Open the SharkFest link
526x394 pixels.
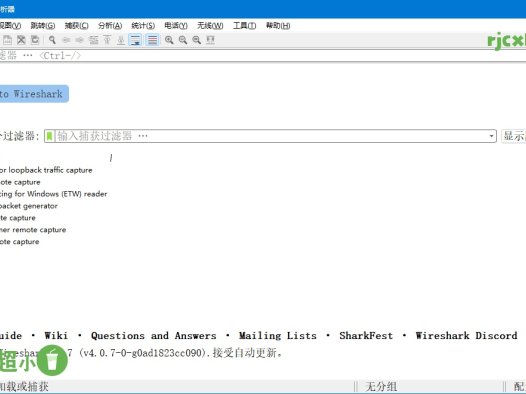pos(366,336)
